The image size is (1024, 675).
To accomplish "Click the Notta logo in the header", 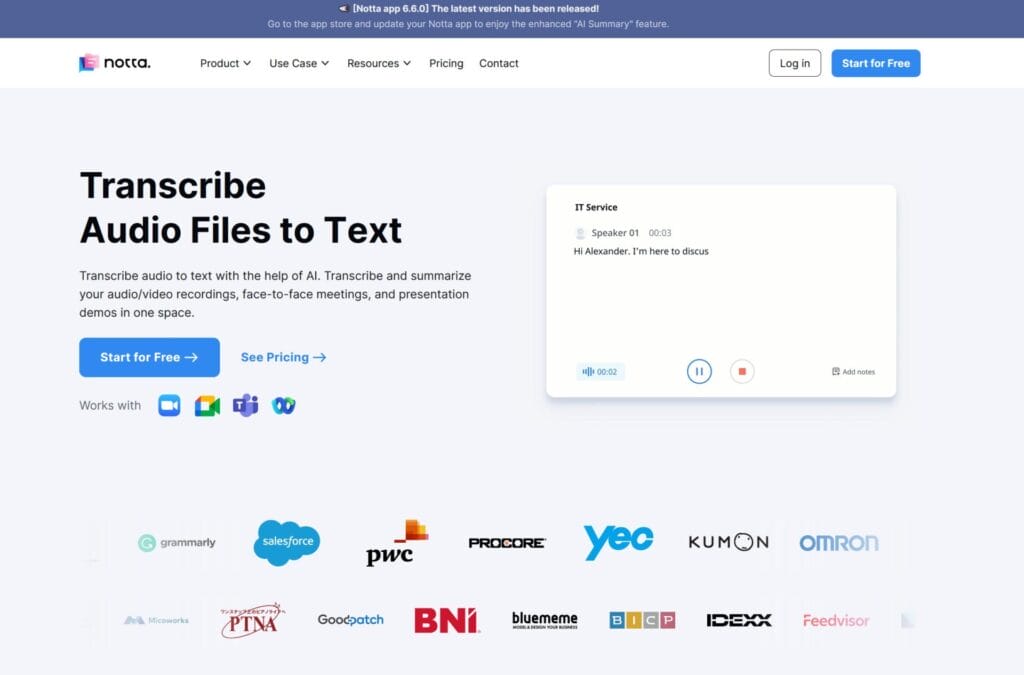I will 113,62.
